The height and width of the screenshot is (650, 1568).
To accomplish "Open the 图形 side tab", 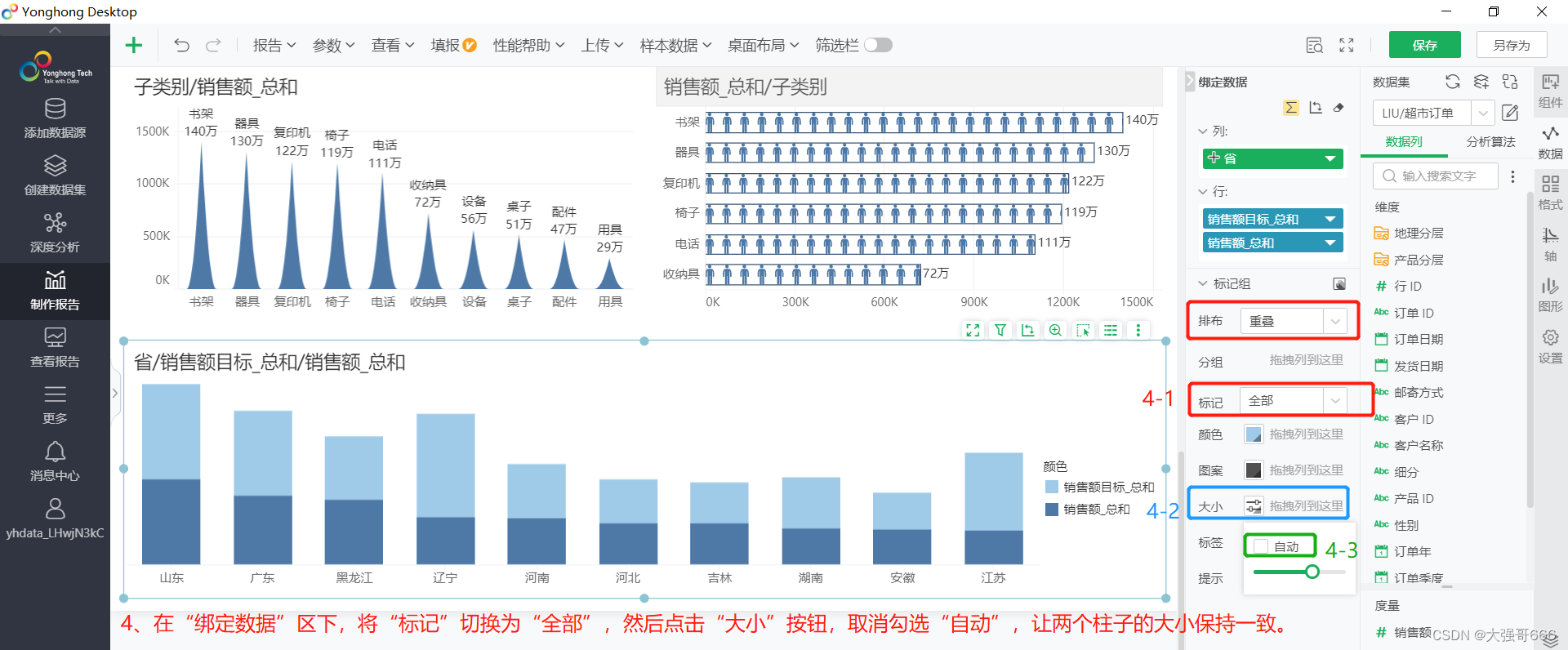I will point(1550,296).
